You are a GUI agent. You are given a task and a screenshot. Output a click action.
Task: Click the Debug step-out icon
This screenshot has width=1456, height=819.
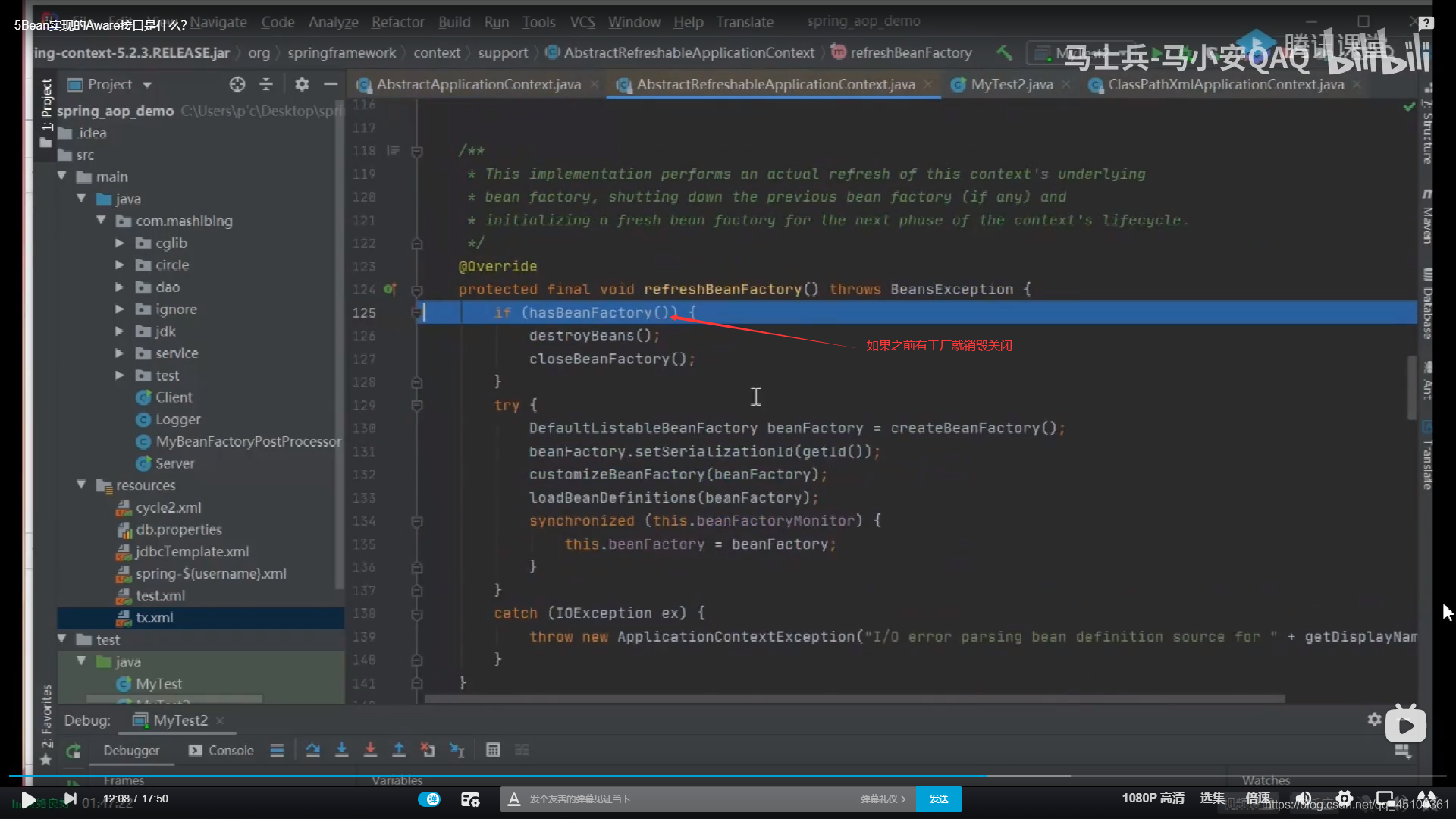point(397,749)
